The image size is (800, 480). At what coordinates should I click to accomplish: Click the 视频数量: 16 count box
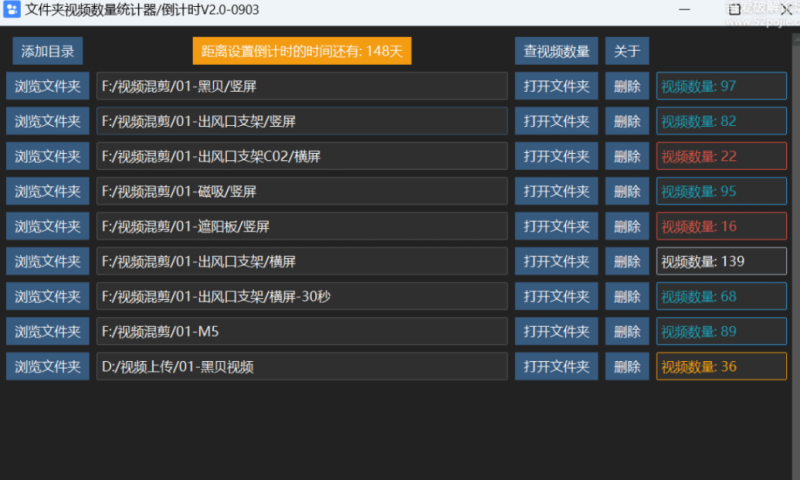721,226
